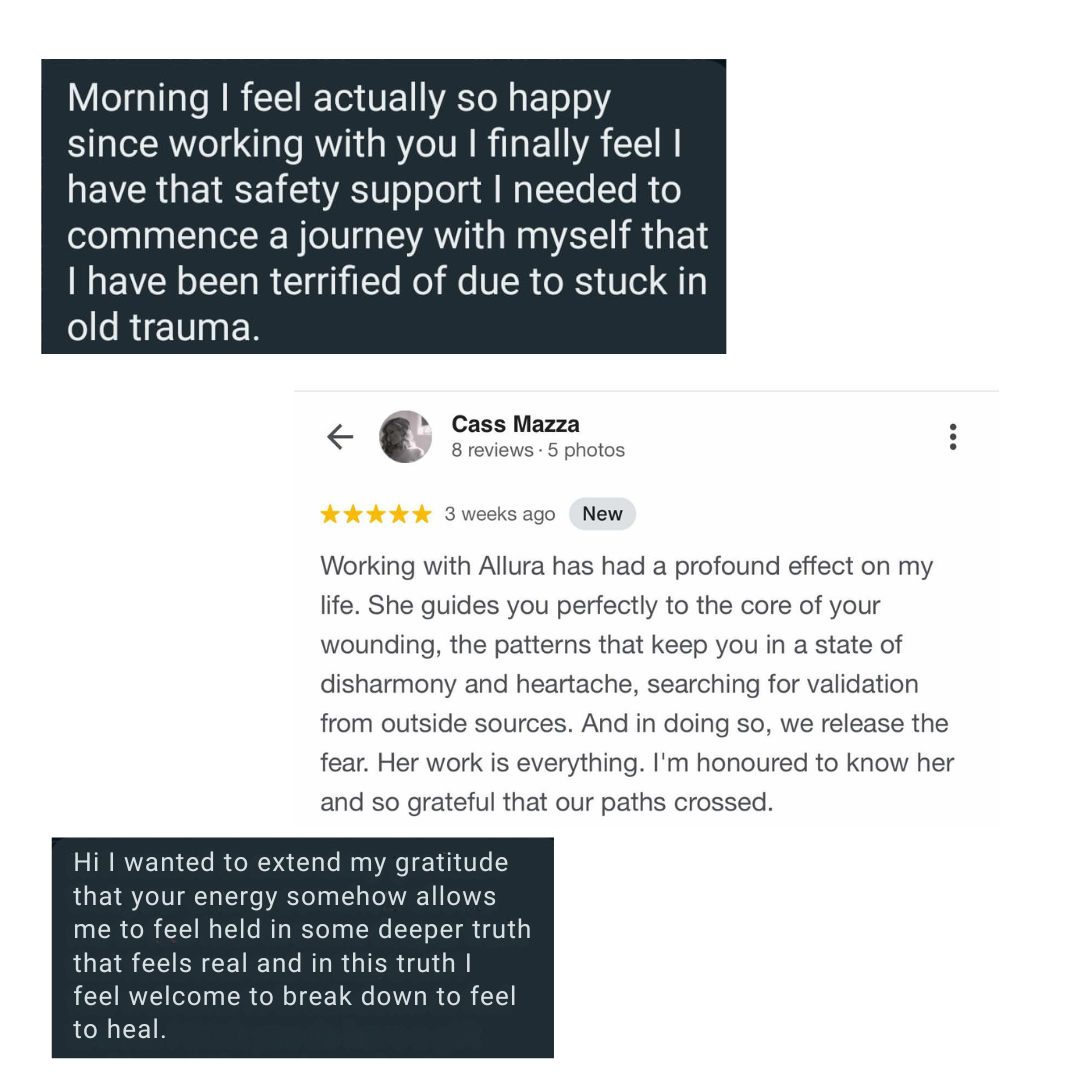Click the five-star rating icons
The height and width of the screenshot is (1080, 1080).
pos(376,514)
